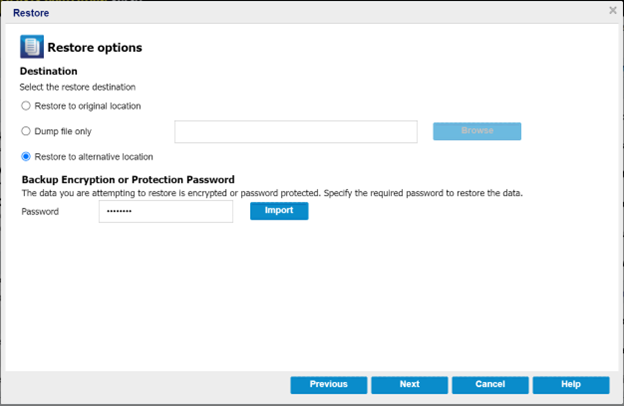Go back with the Previous button

point(328,384)
